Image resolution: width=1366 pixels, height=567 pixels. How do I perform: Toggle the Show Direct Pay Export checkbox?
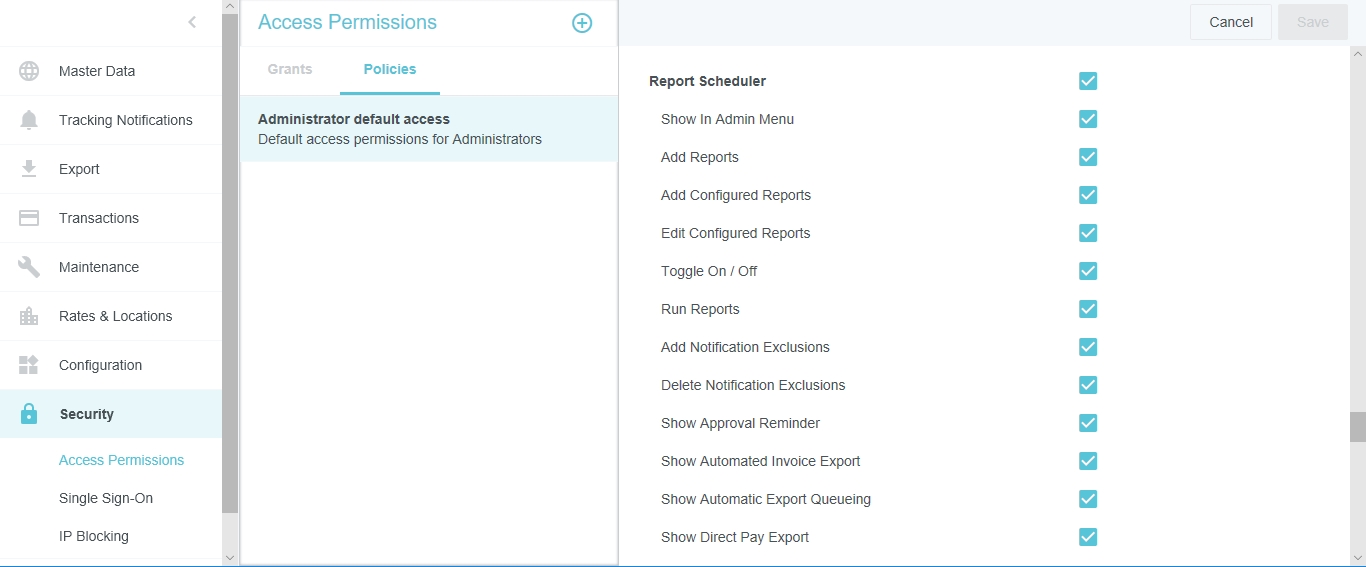pyautogui.click(x=1088, y=537)
